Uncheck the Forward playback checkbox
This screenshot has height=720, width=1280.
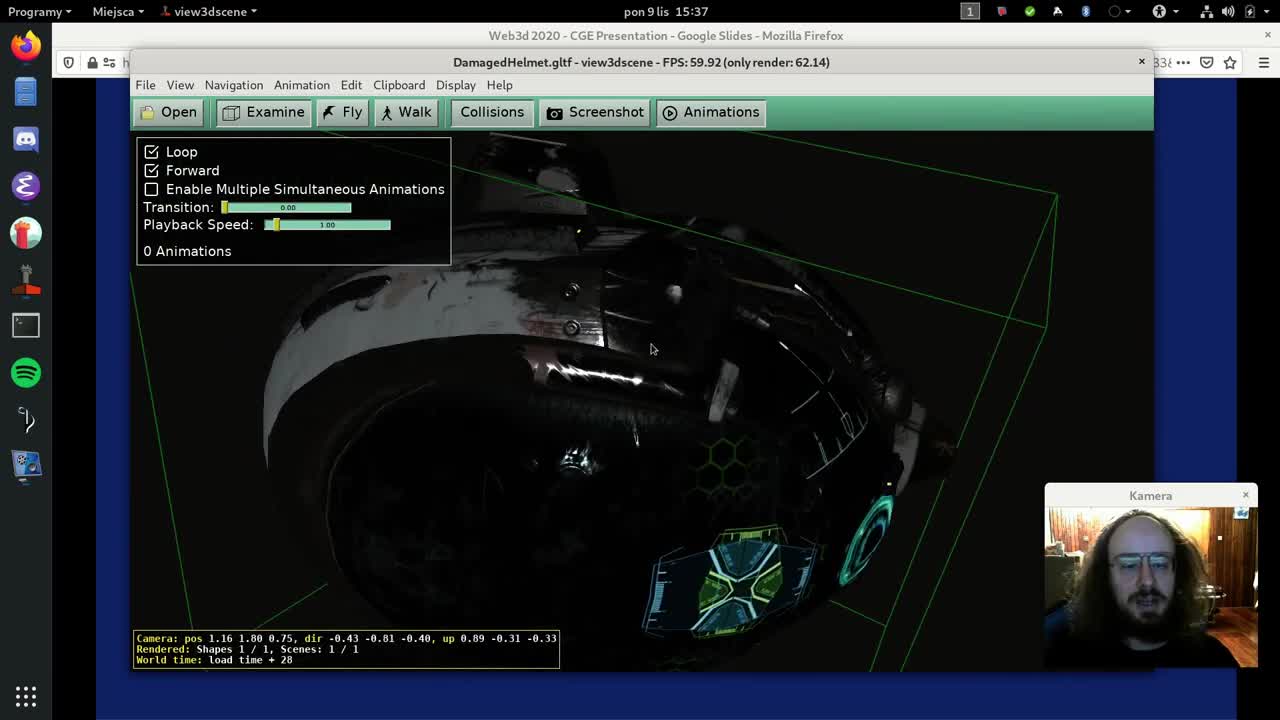[152, 170]
